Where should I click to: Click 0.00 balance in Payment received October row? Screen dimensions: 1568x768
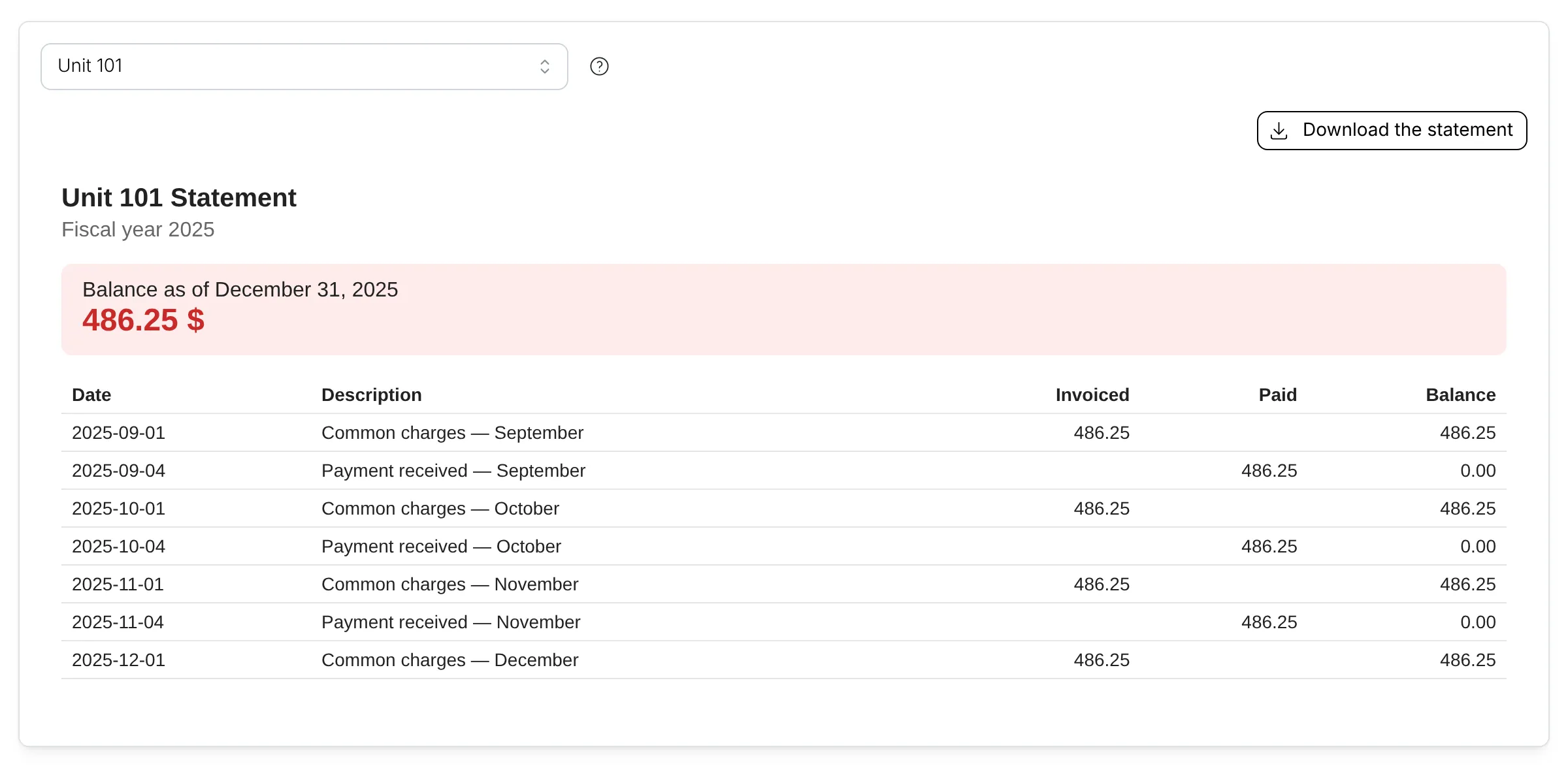pos(1478,547)
